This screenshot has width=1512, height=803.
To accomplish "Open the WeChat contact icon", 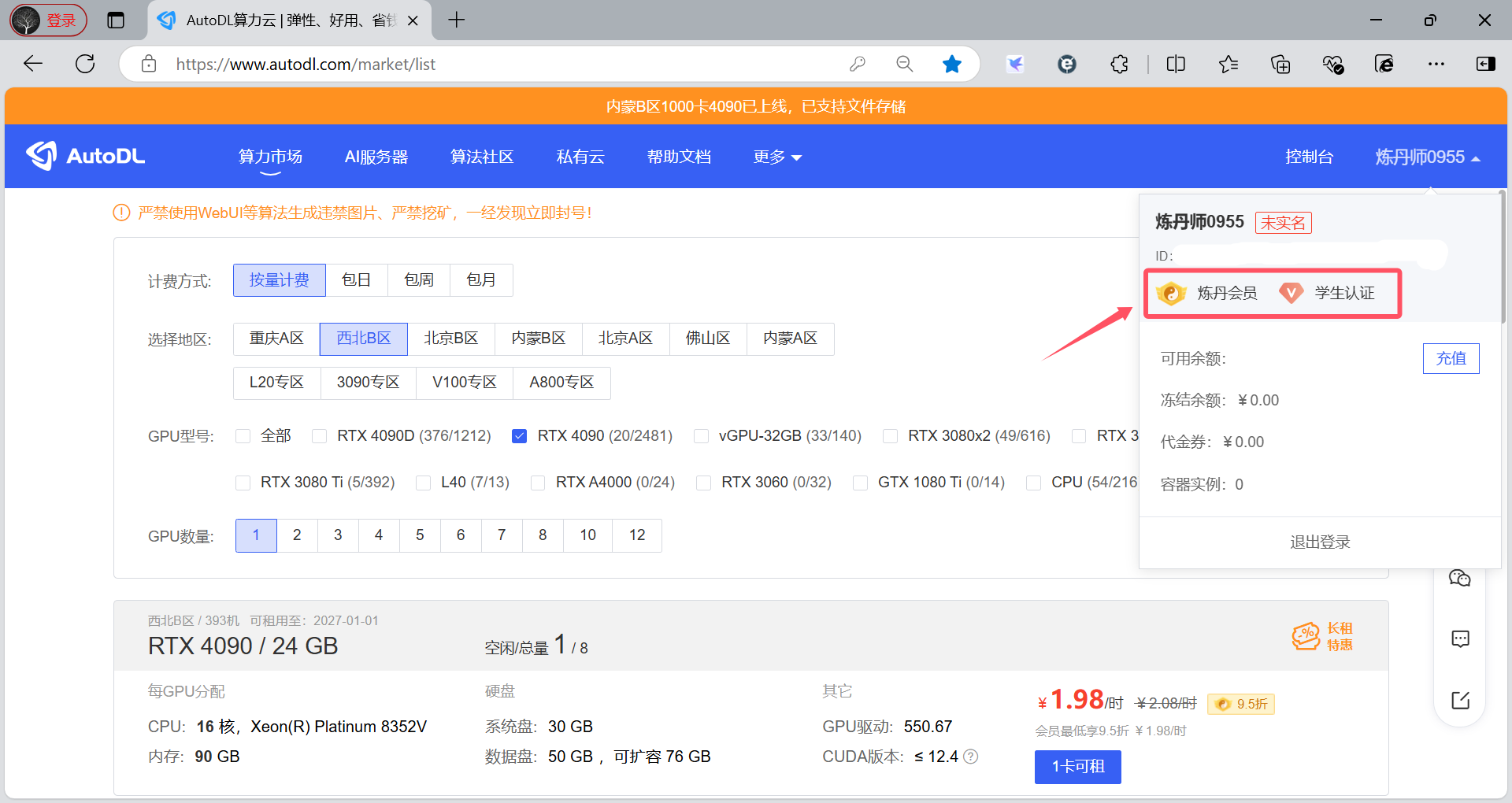I will click(x=1460, y=579).
